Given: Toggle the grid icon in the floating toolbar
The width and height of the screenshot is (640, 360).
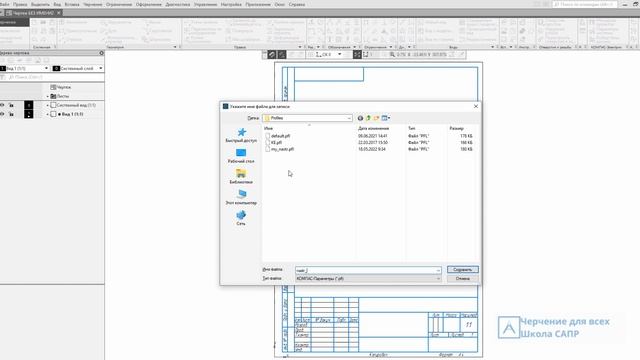Looking at the screenshot, I should coord(357,54).
